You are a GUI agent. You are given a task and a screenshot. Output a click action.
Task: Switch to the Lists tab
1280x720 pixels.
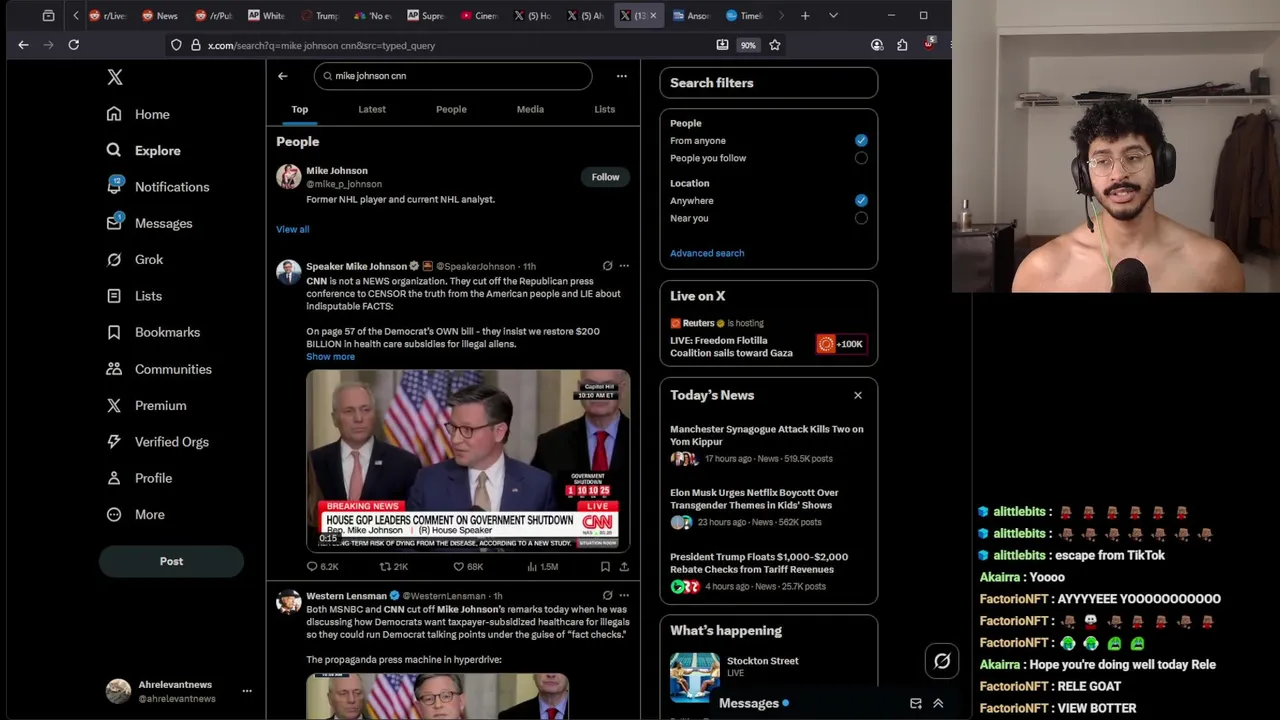604,109
